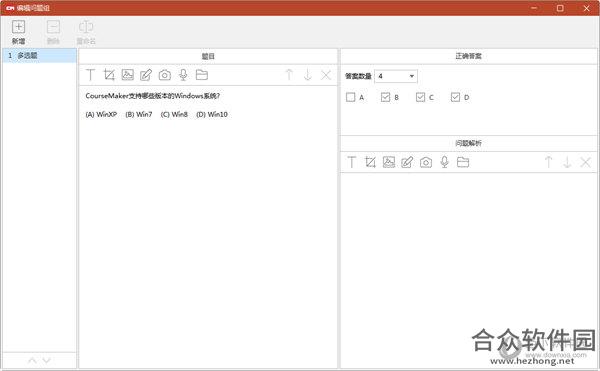The height and width of the screenshot is (371, 600).
Task: Click the delete question toolbar icon
Action: click(x=53, y=27)
